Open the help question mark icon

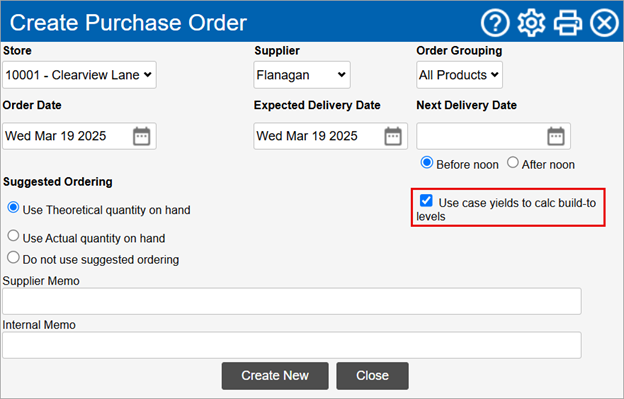tap(495, 23)
